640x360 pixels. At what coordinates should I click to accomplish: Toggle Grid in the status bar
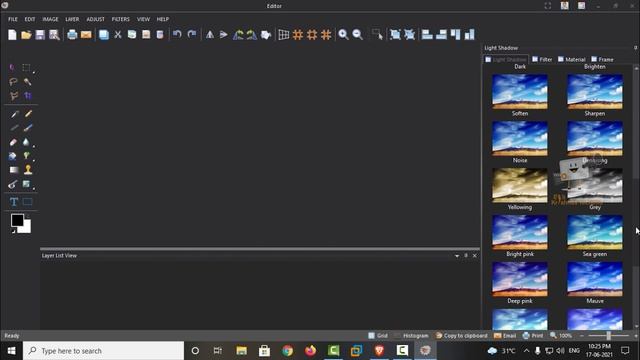tap(378, 336)
